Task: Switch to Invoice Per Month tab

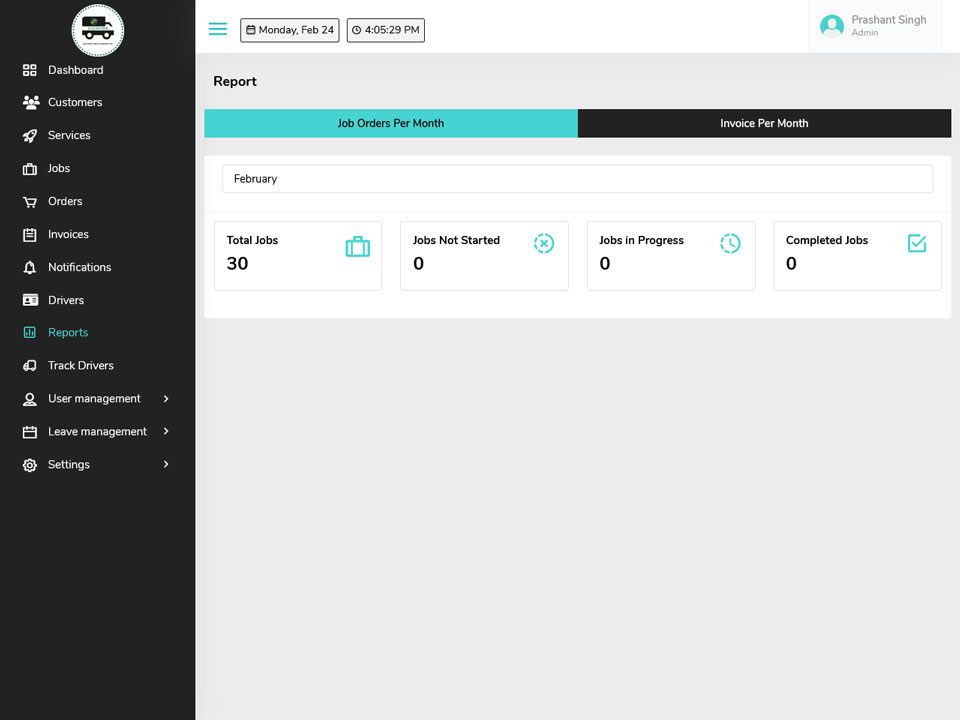Action: (764, 123)
